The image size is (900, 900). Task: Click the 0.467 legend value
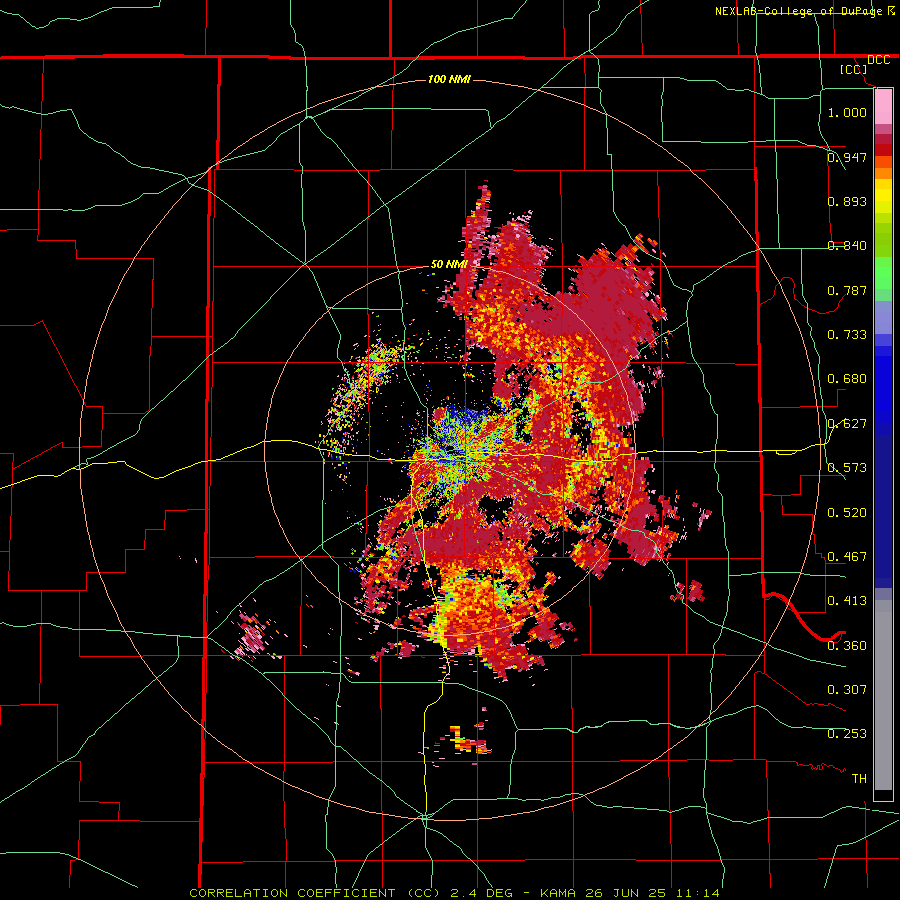coord(847,556)
